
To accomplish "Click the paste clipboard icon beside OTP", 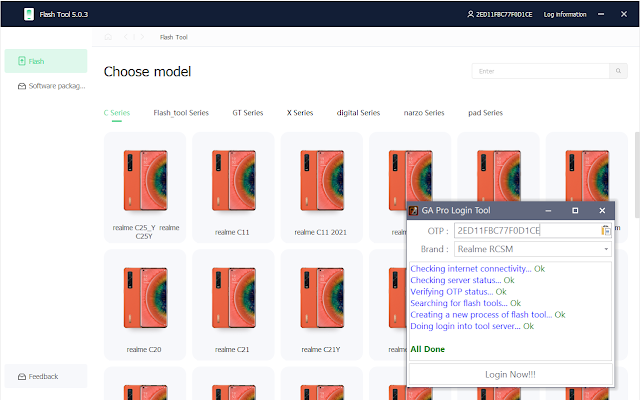I will point(606,230).
